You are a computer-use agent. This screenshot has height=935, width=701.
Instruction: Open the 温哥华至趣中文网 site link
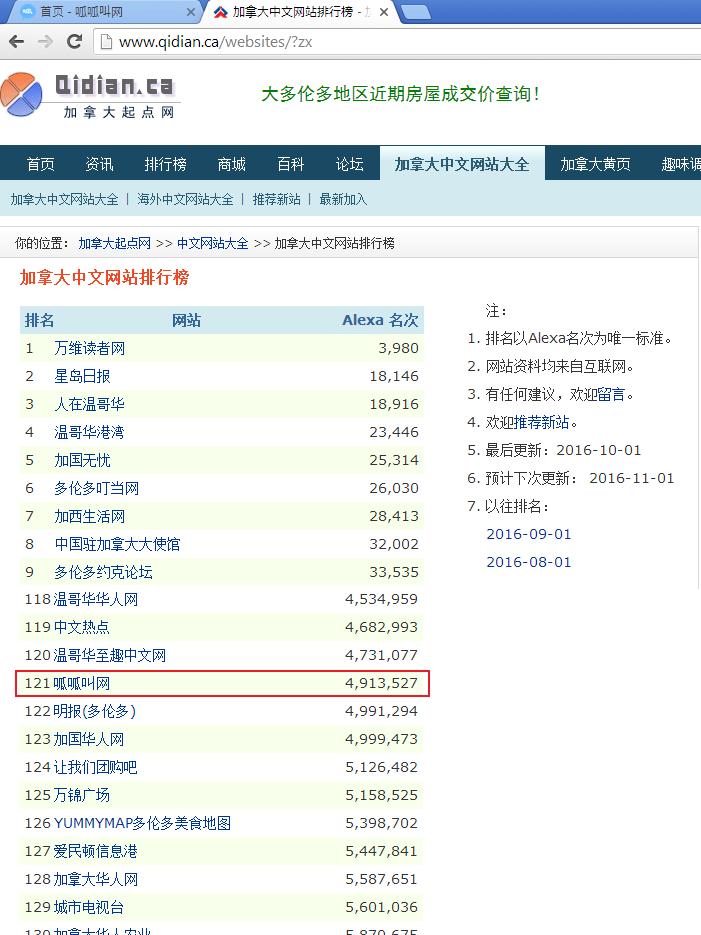point(110,655)
